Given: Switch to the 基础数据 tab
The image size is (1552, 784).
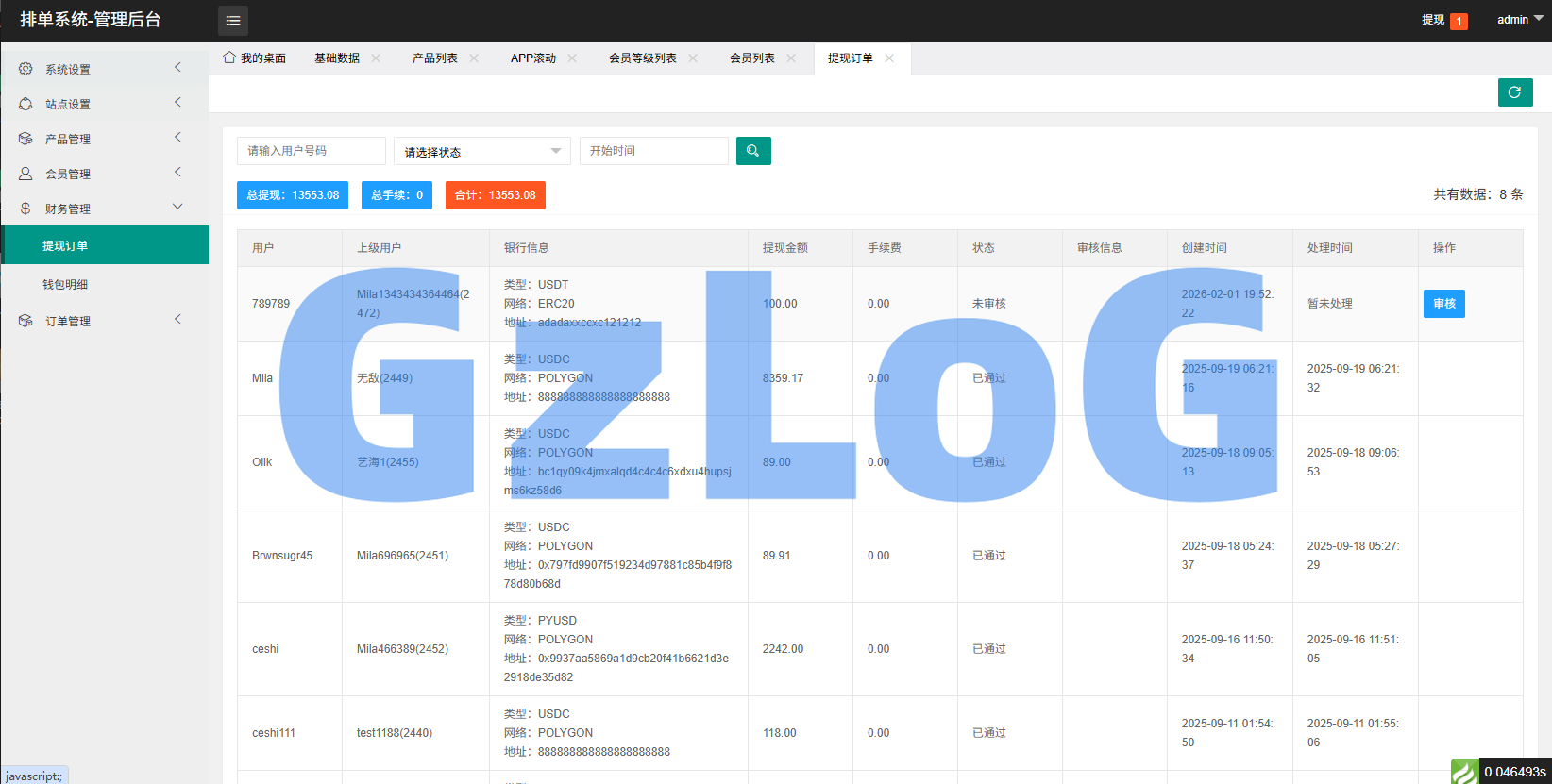Looking at the screenshot, I should 337,58.
